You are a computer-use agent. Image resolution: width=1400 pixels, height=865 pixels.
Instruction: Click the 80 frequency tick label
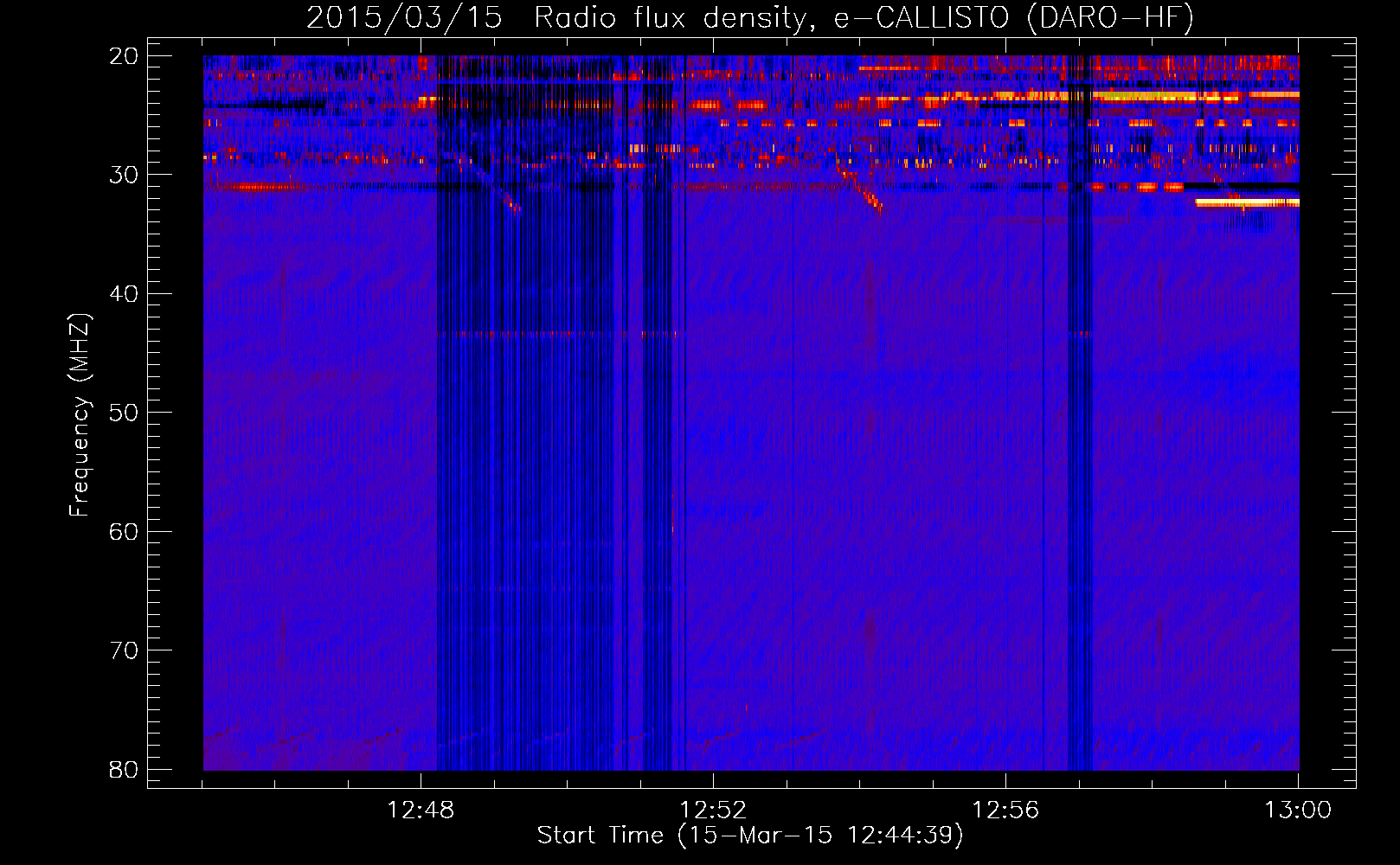[x=124, y=770]
